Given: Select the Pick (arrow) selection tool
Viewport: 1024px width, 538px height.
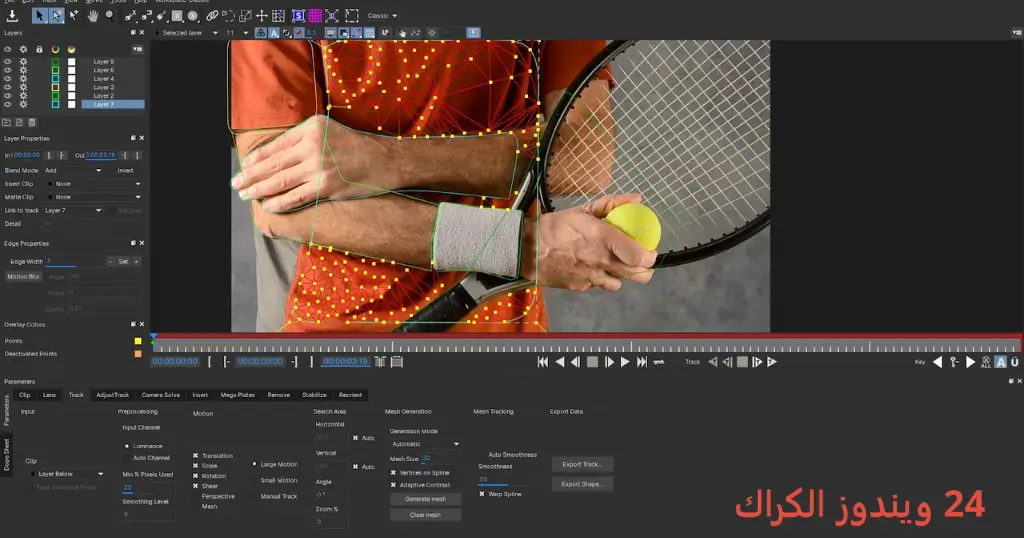Looking at the screenshot, I should click(x=40, y=15).
